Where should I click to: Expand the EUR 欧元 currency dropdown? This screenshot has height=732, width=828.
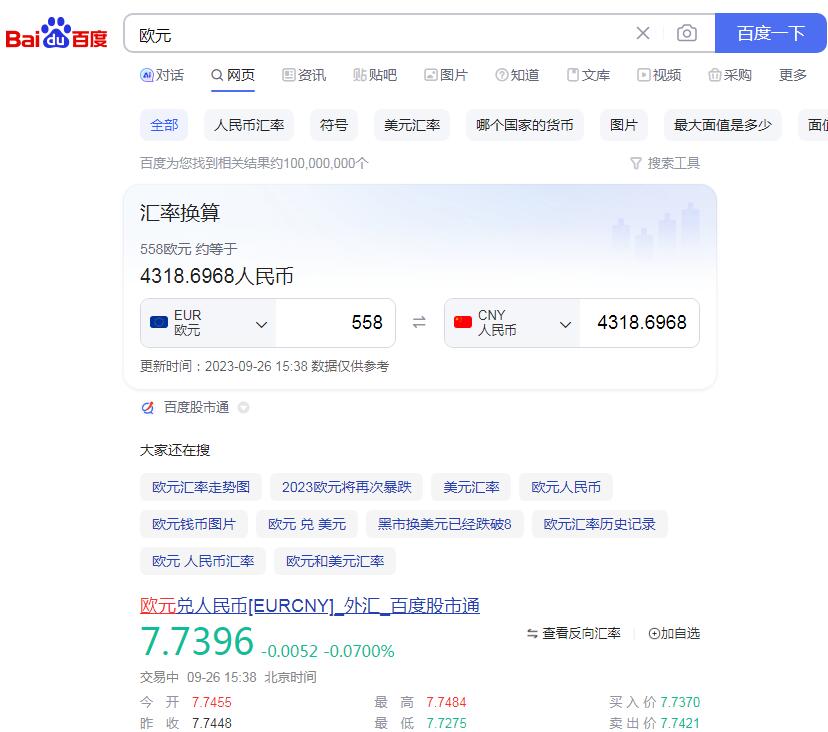208,323
